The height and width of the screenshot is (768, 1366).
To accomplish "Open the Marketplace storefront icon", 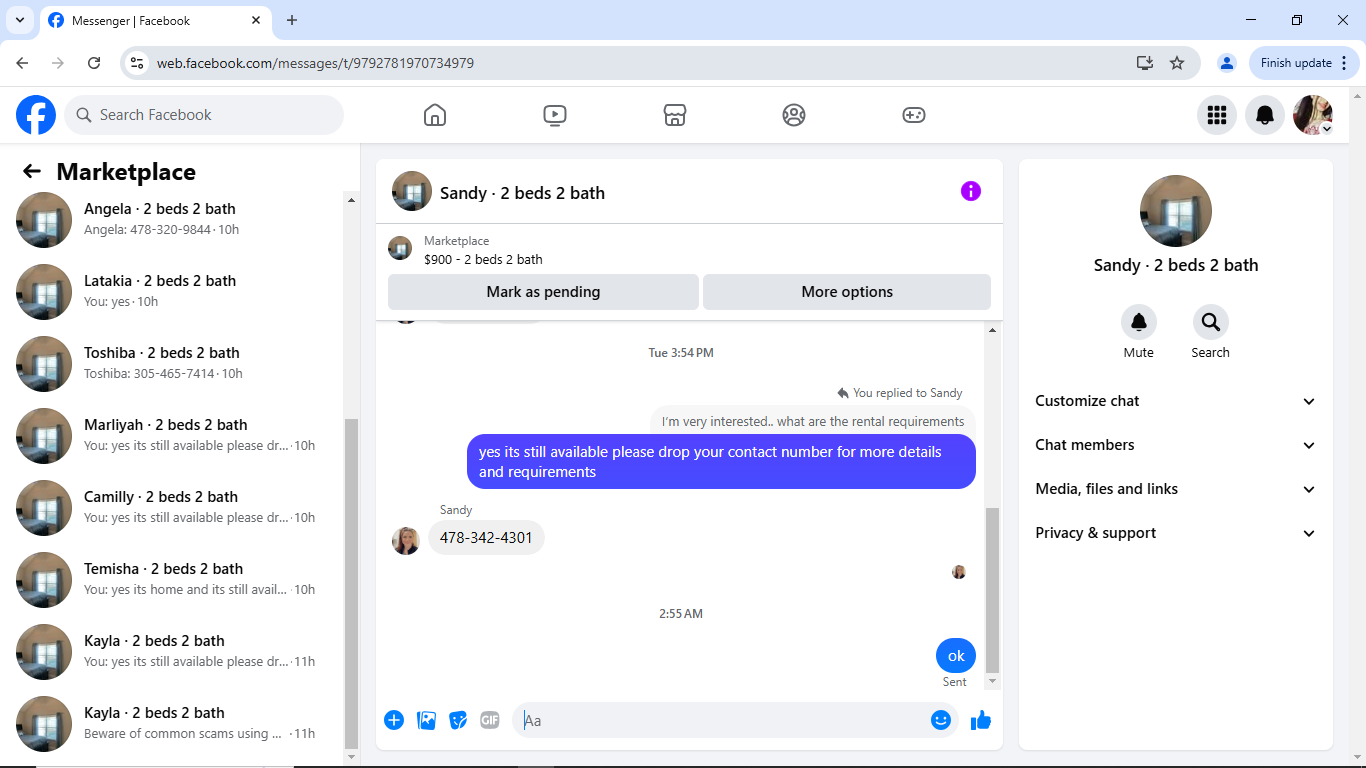I will [675, 115].
